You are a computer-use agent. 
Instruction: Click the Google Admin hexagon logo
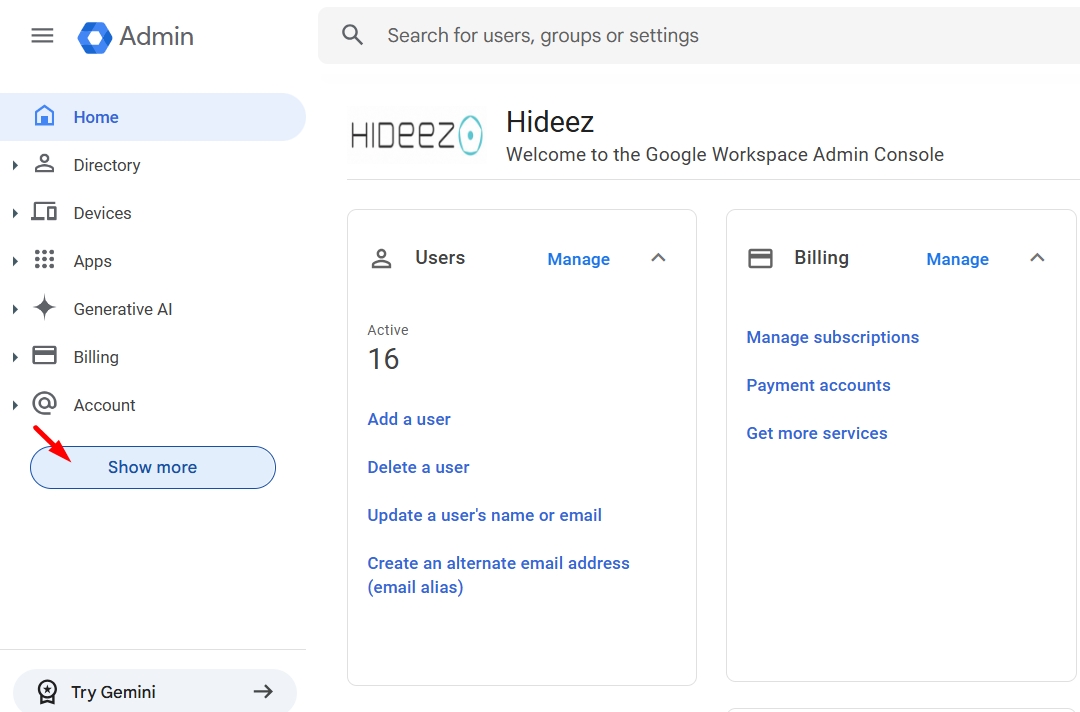point(95,37)
